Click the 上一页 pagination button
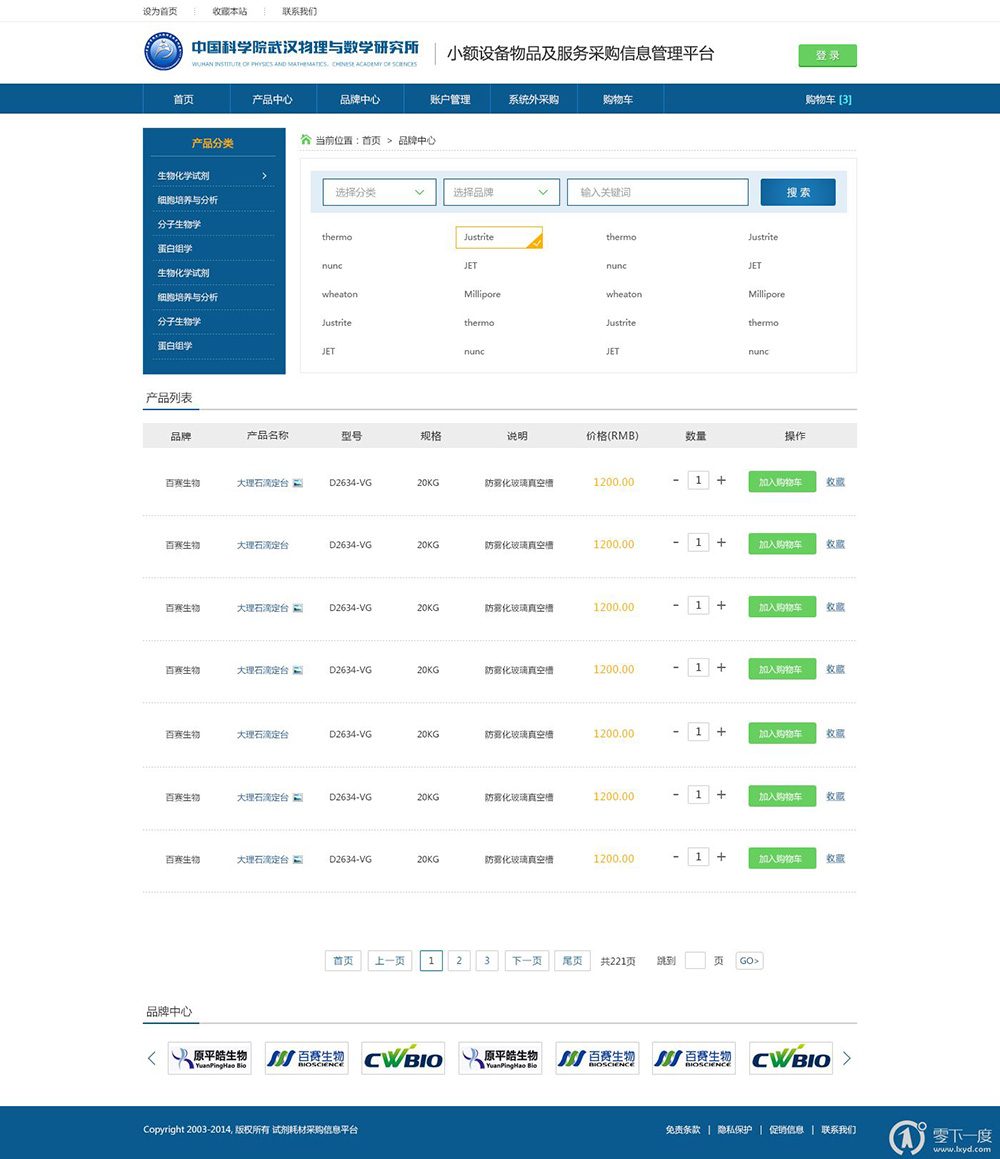 click(390, 960)
